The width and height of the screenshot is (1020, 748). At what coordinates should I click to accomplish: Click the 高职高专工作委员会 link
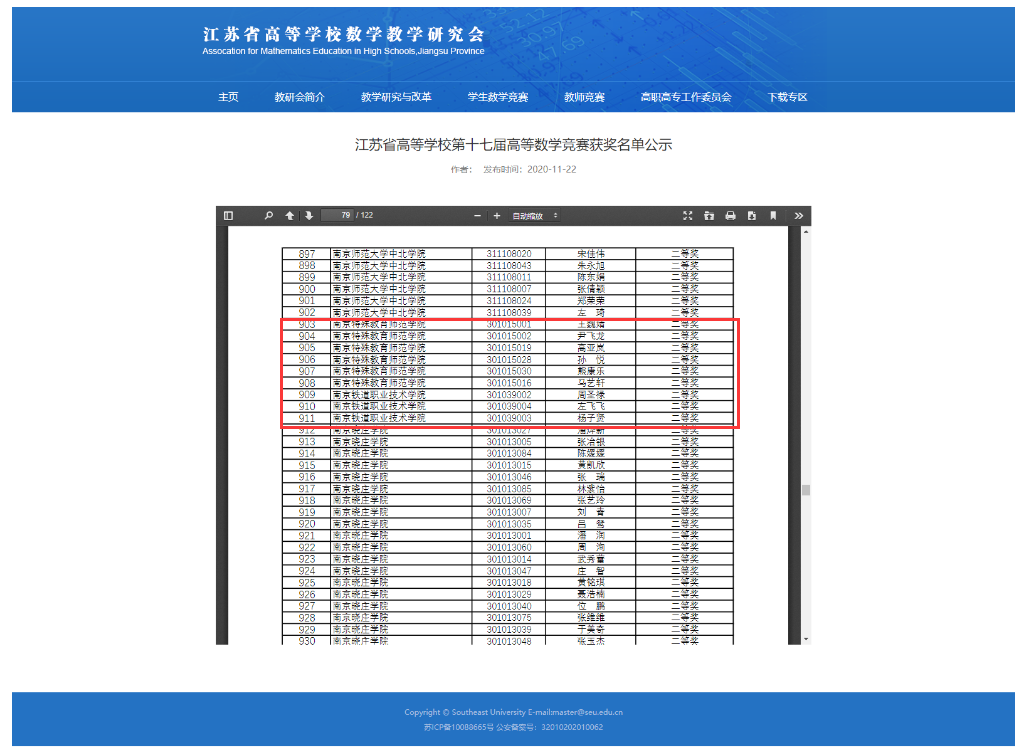[x=686, y=97]
